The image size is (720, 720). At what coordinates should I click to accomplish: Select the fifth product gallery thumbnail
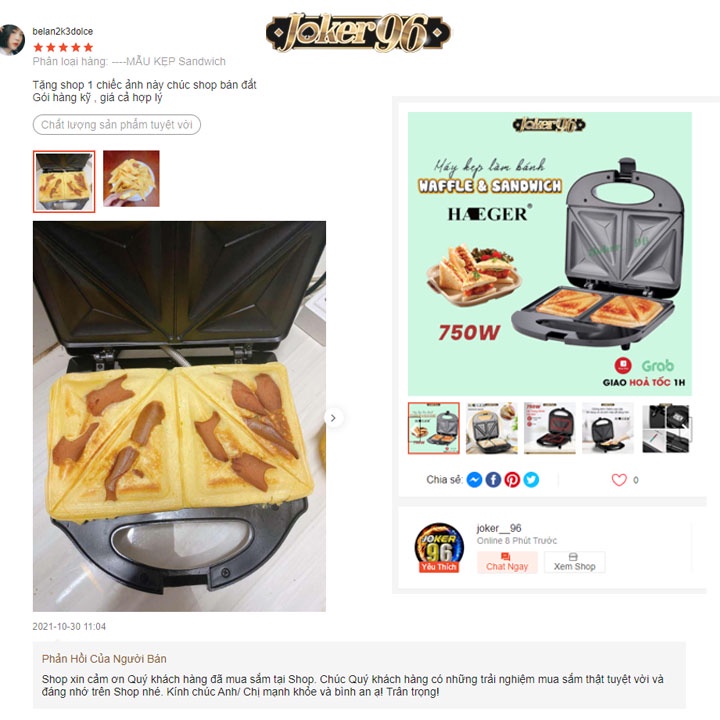tap(666, 428)
